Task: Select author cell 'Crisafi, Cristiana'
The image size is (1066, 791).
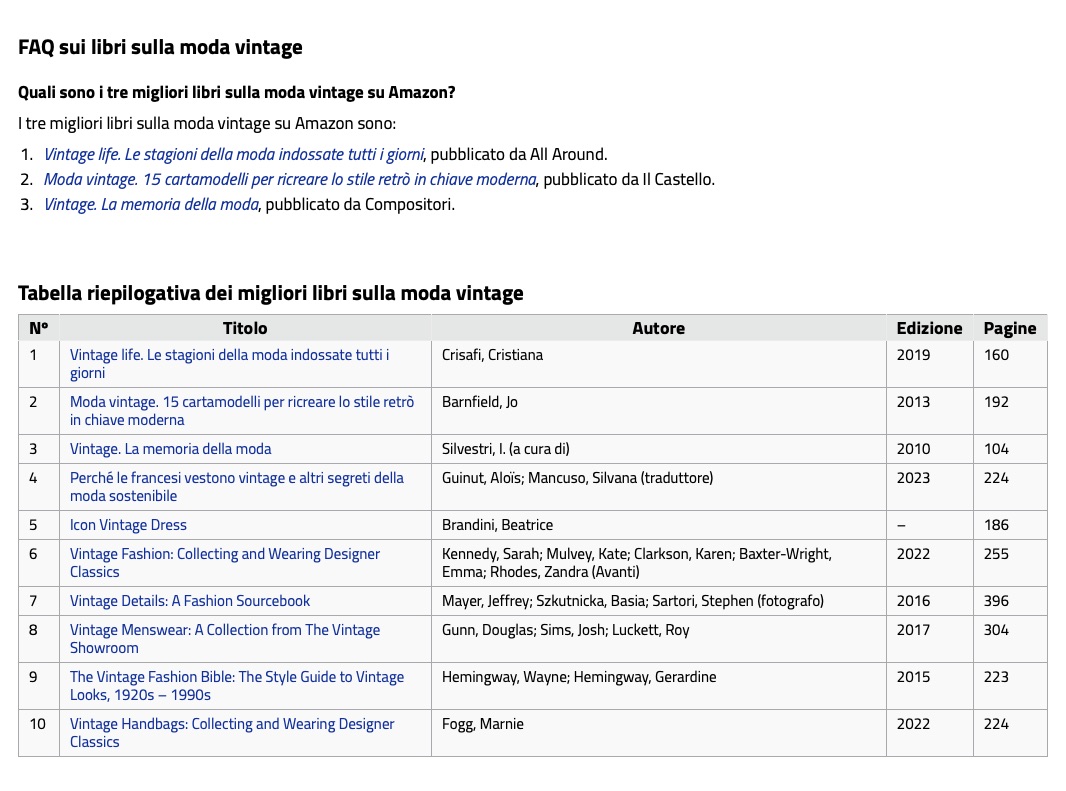Action: (x=659, y=364)
